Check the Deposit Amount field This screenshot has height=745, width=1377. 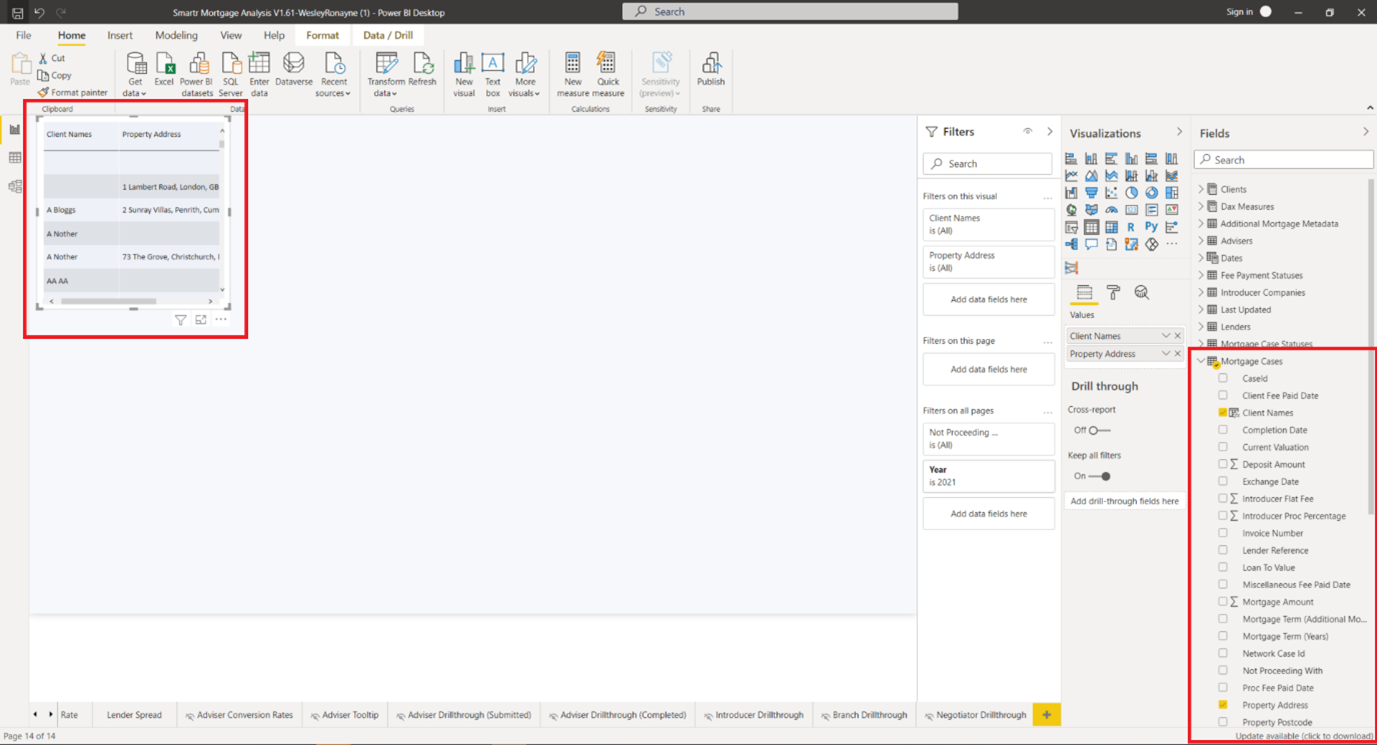1222,464
